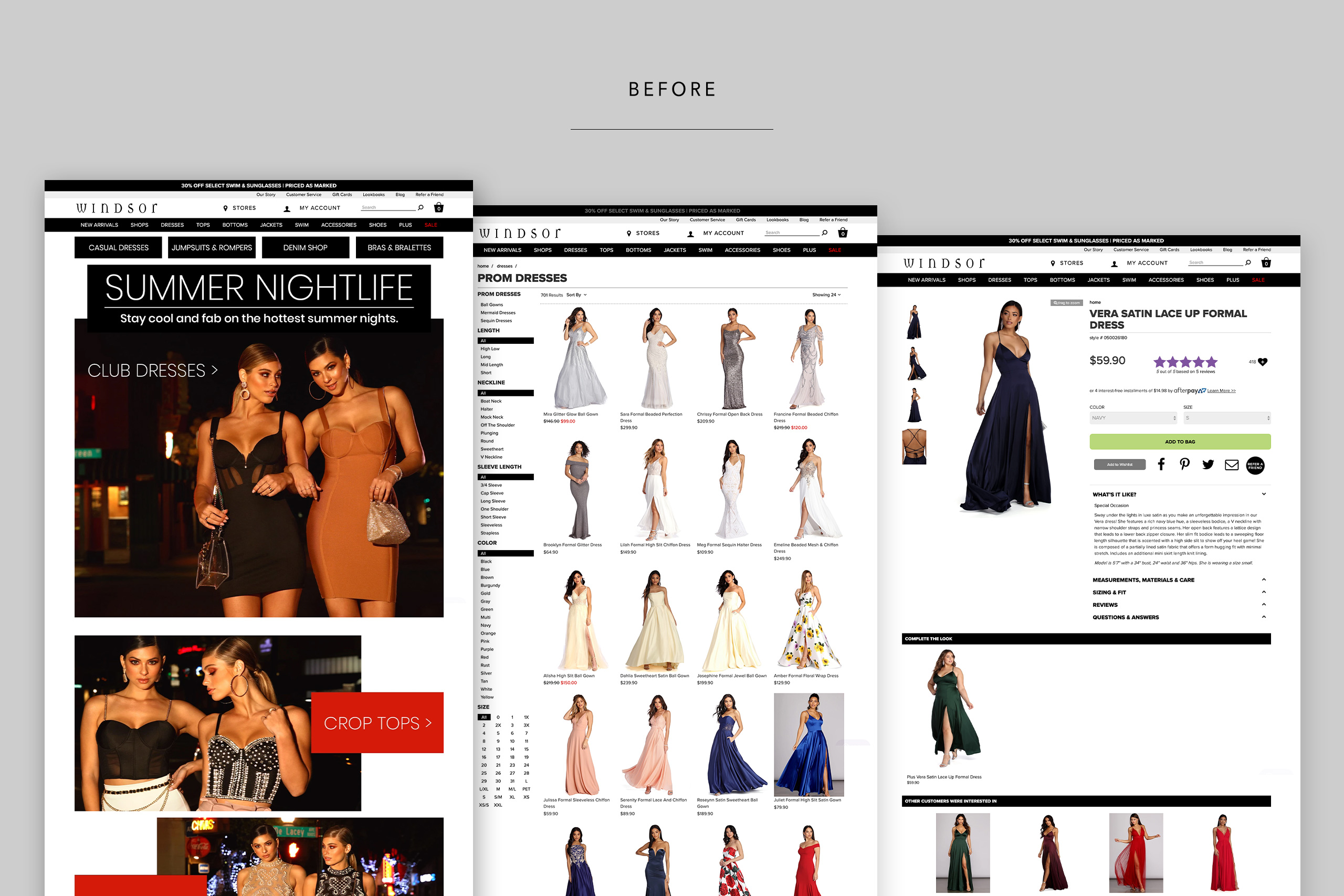Click the Stores pin icon on Prom Dresses page
The width and height of the screenshot is (1344, 896).
[x=629, y=234]
